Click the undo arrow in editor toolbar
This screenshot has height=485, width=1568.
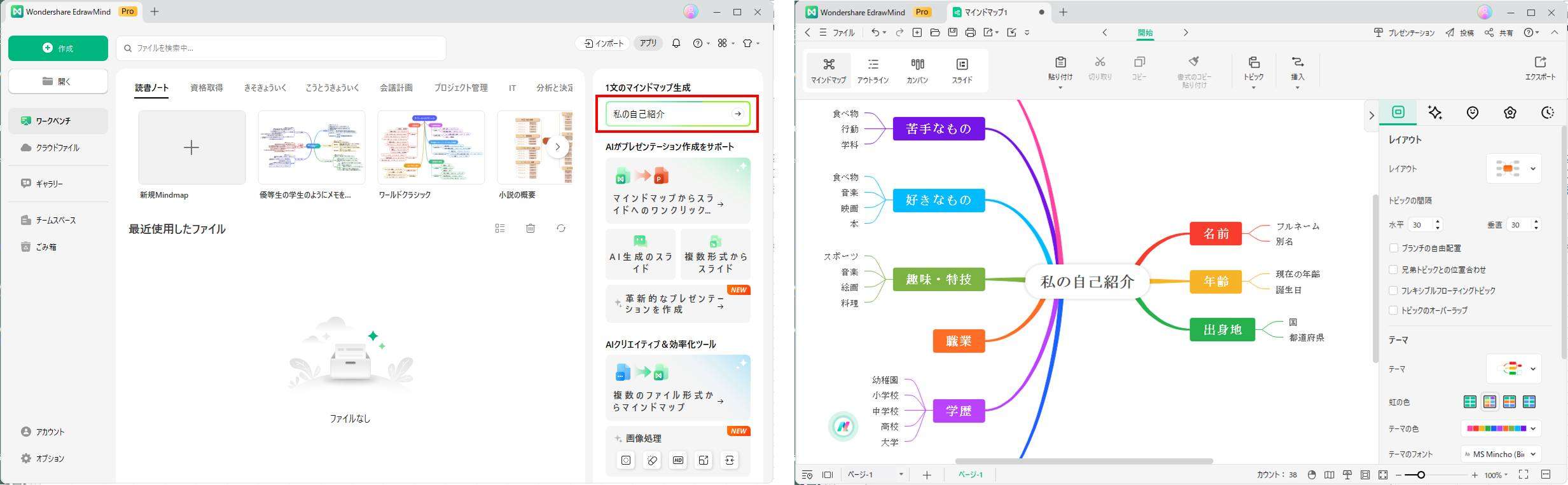tap(875, 32)
